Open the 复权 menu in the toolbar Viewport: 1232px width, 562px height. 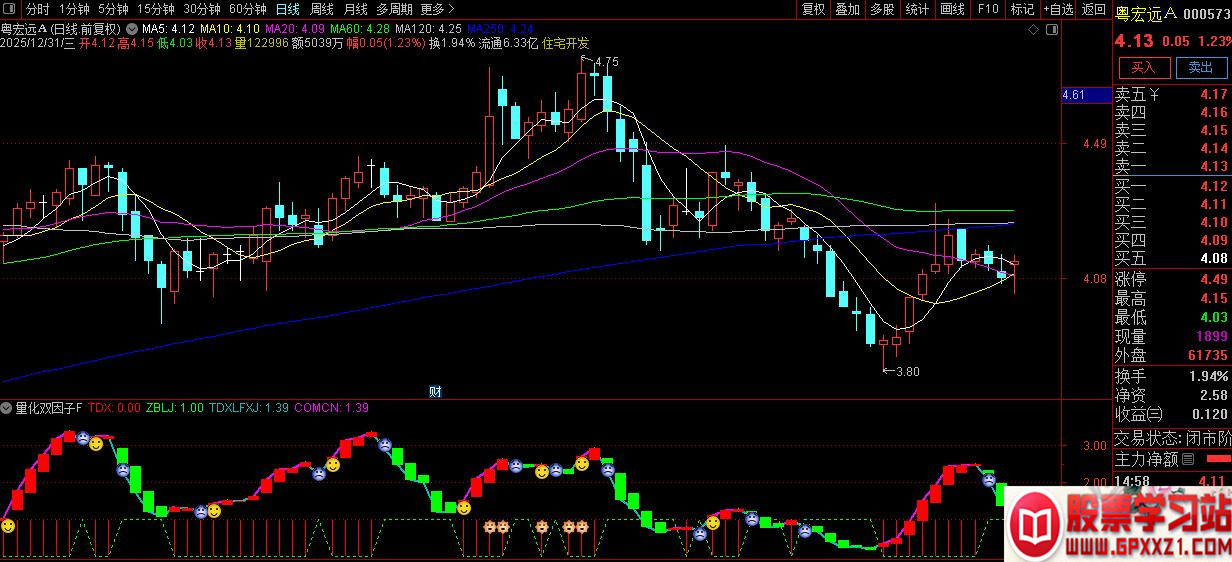tap(814, 9)
